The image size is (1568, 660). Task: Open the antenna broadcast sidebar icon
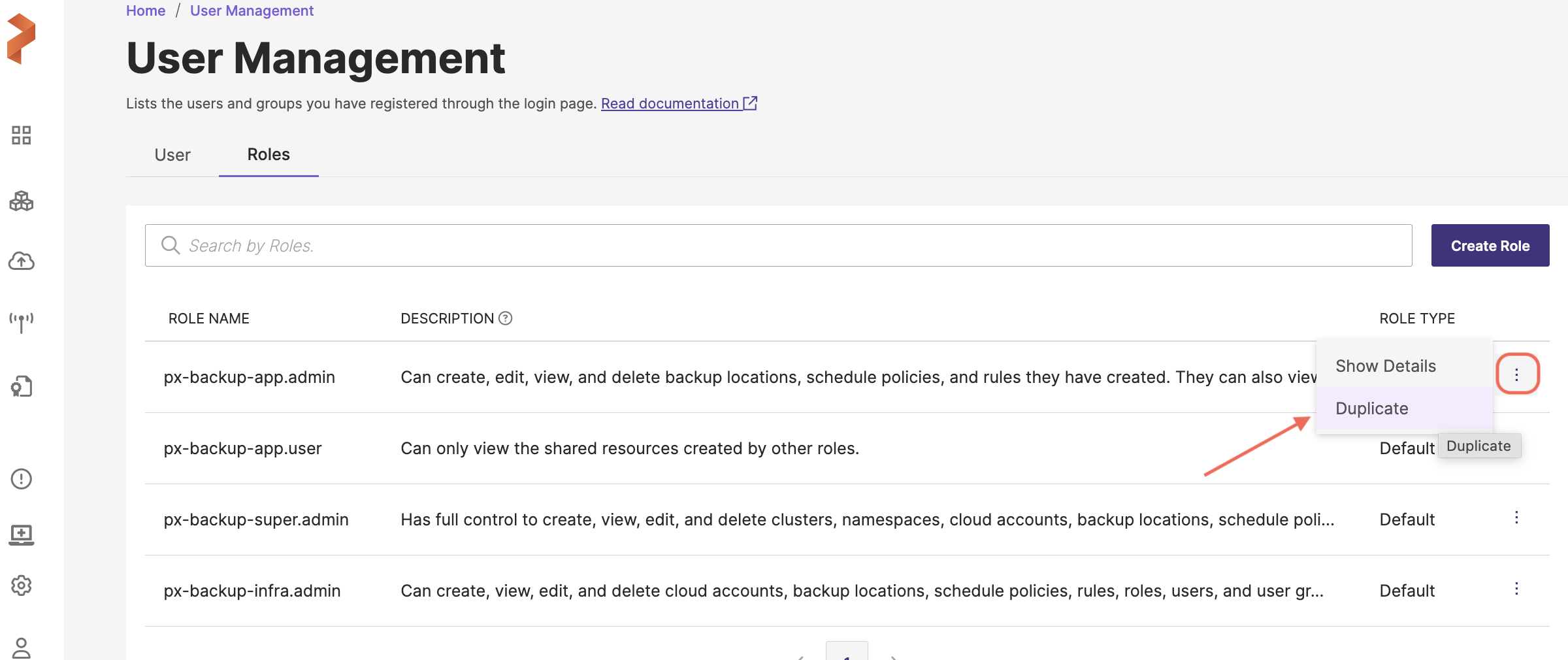click(x=22, y=322)
